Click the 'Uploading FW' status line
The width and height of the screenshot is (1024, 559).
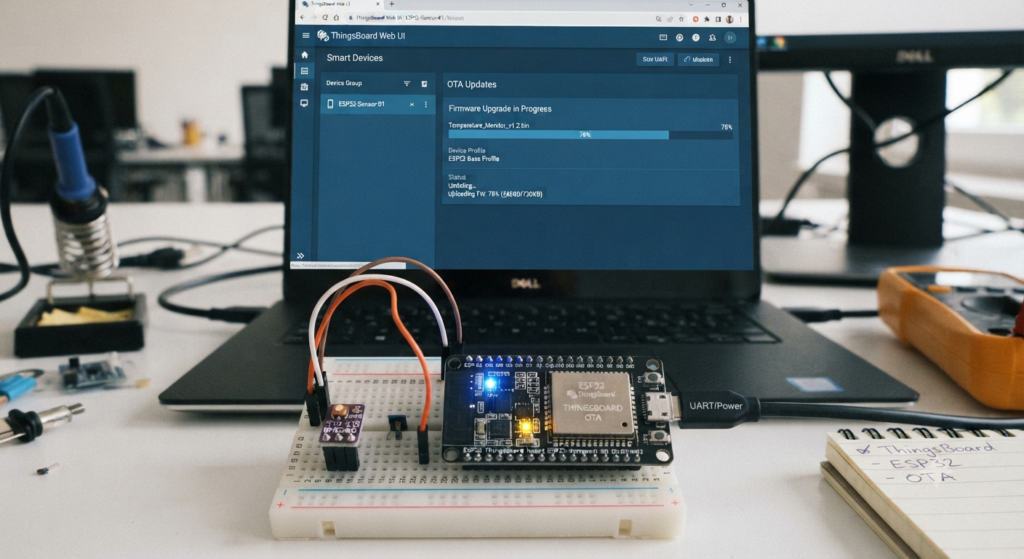click(495, 194)
